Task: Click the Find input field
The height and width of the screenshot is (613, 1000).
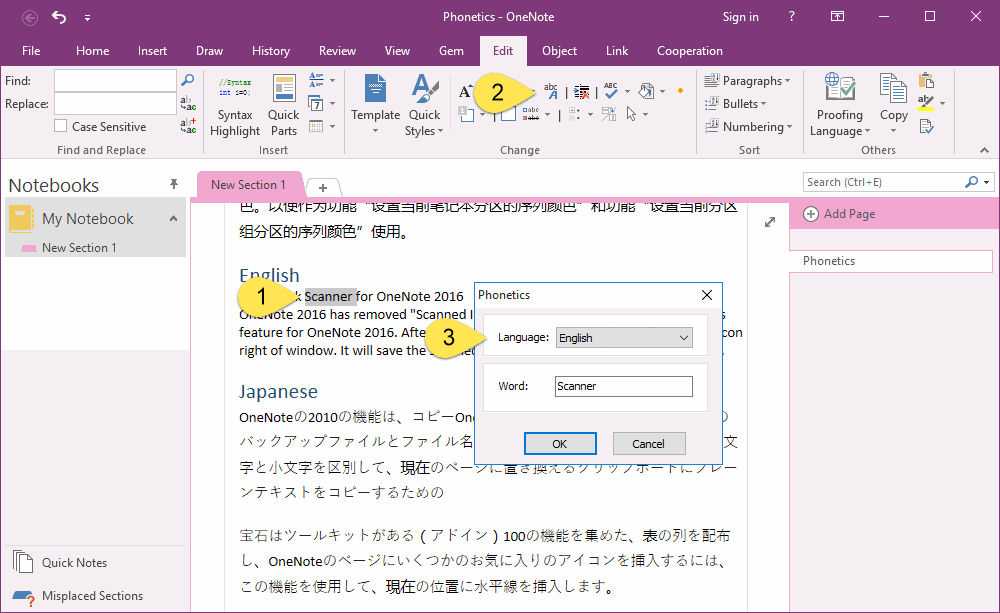Action: 115,80
